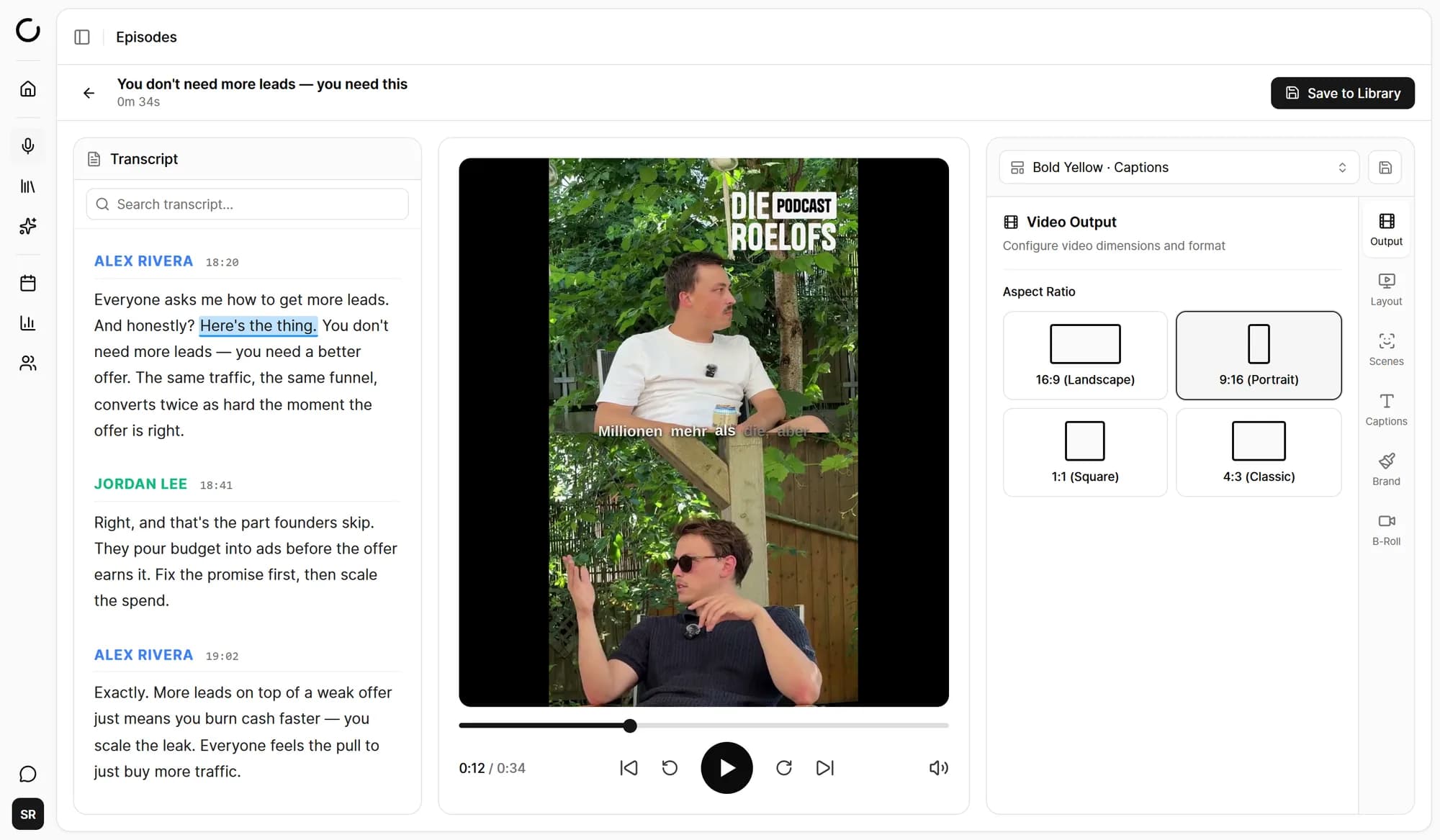Go back using the left arrow
The image size is (1440, 840).
point(89,93)
